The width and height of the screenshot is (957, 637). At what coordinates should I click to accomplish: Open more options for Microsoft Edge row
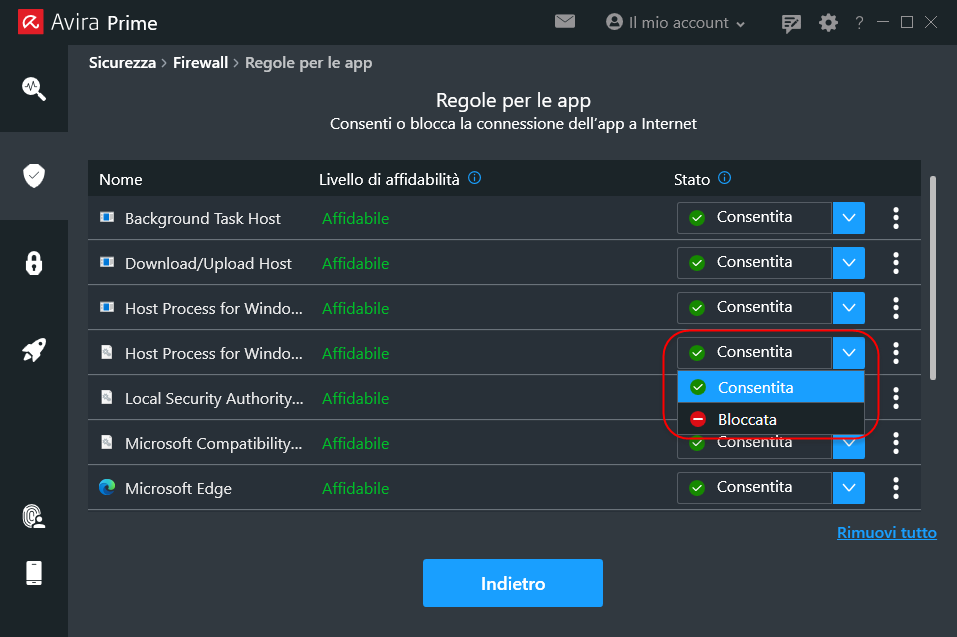(896, 488)
